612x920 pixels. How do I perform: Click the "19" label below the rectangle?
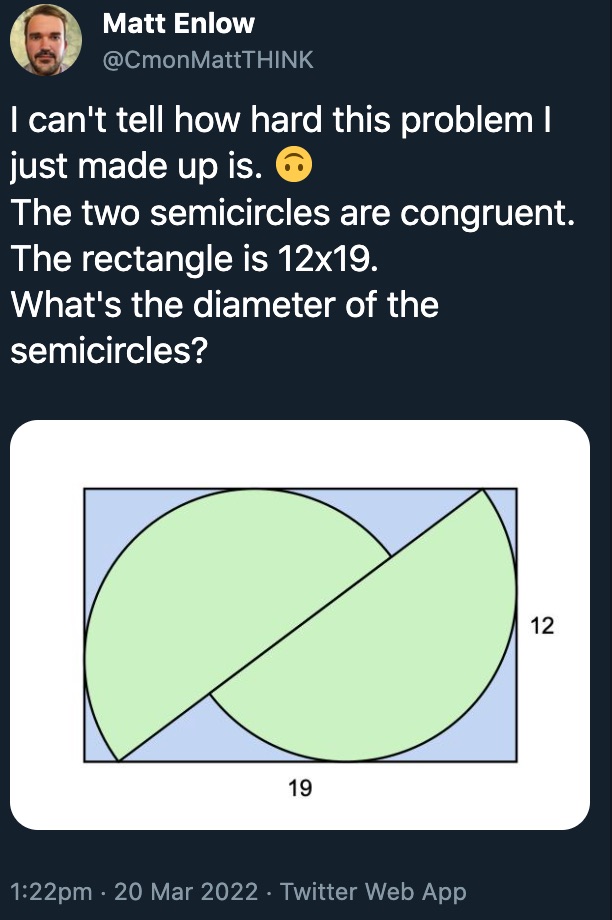click(300, 789)
